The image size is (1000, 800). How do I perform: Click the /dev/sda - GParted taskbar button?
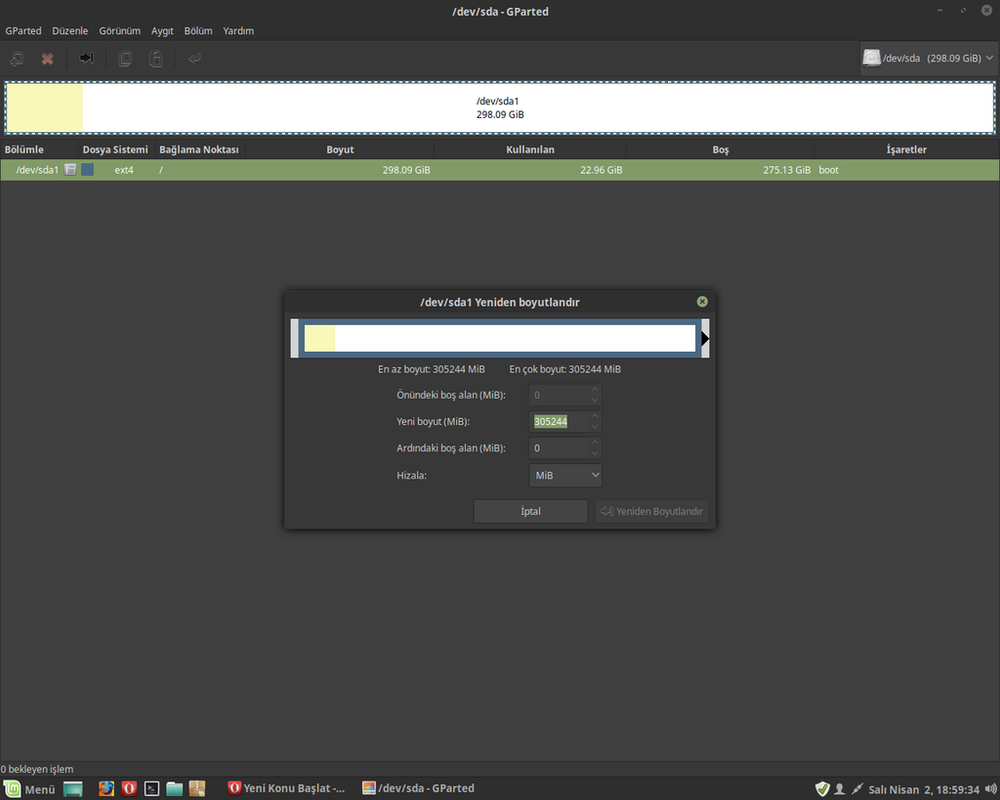tap(418, 789)
